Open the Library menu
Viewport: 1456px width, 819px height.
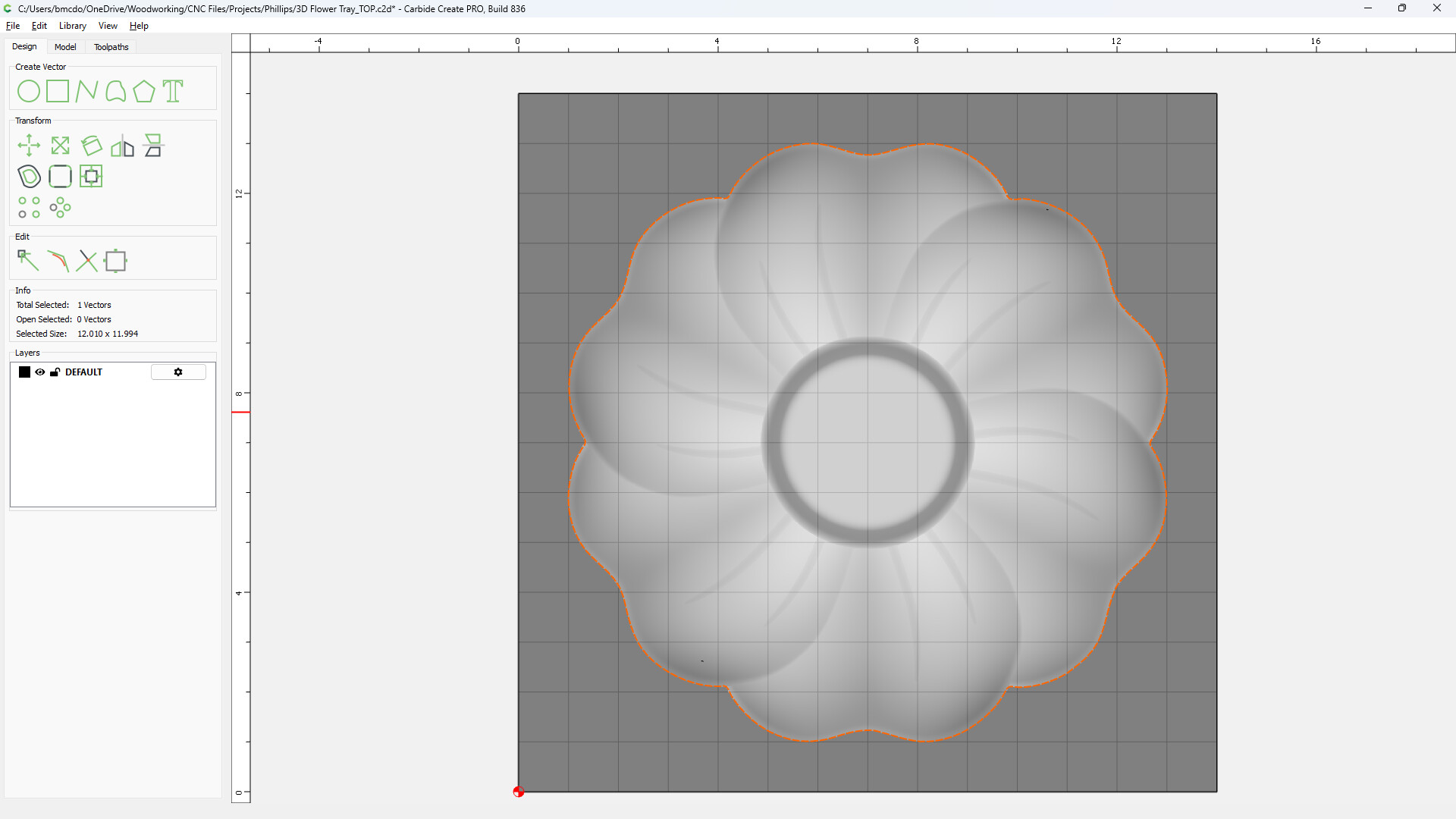[x=72, y=26]
